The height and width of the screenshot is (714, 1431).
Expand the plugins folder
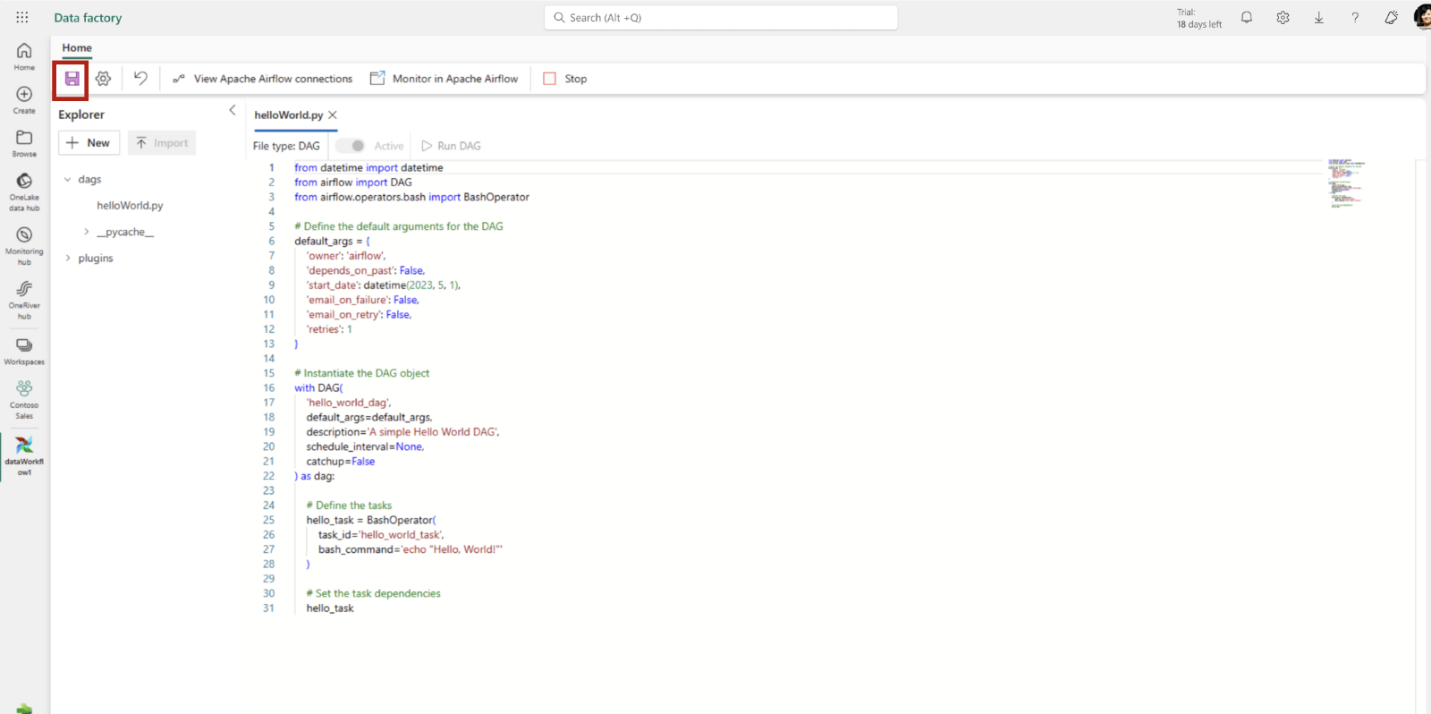[67, 258]
